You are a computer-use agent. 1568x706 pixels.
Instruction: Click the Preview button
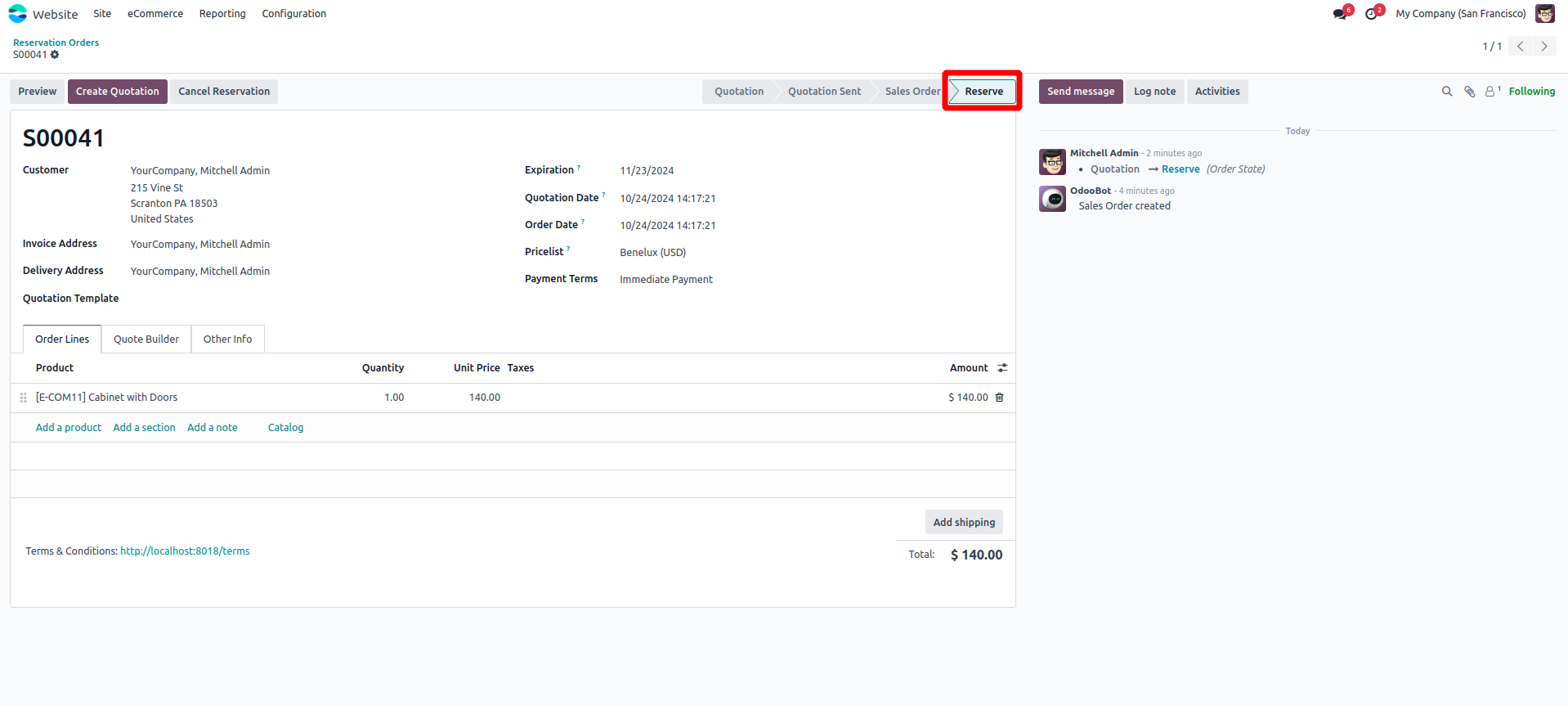[38, 92]
